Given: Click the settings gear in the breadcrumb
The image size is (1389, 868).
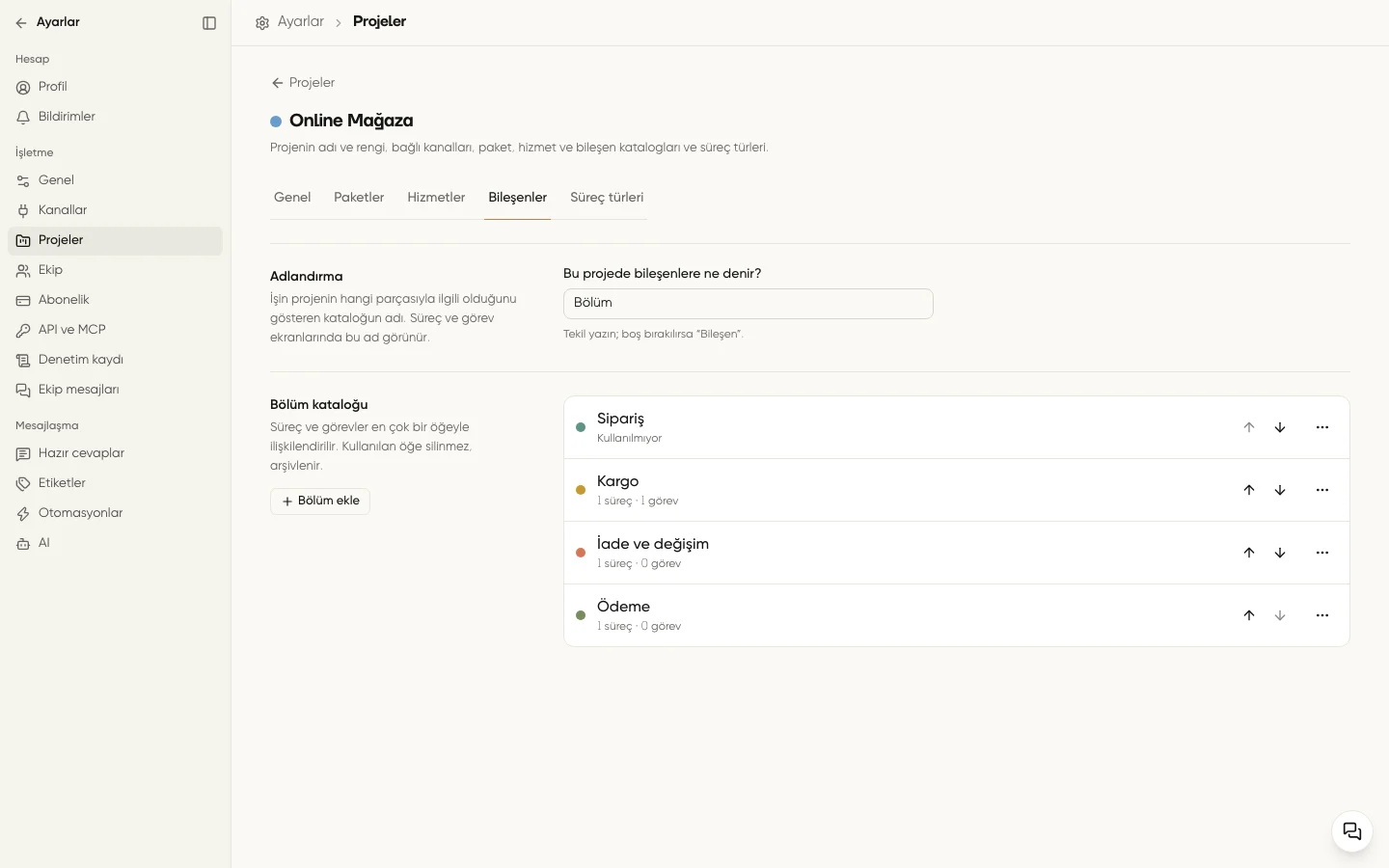Looking at the screenshot, I should pos(262,22).
